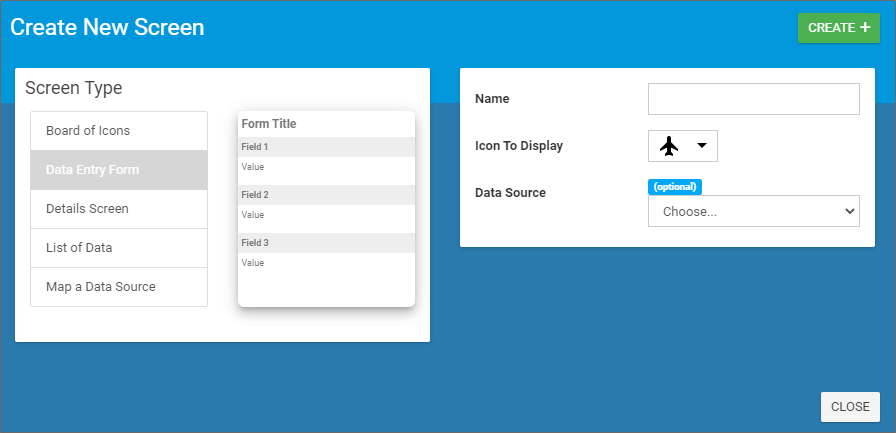Focus the Name text field
896x433 pixels.
[753, 99]
